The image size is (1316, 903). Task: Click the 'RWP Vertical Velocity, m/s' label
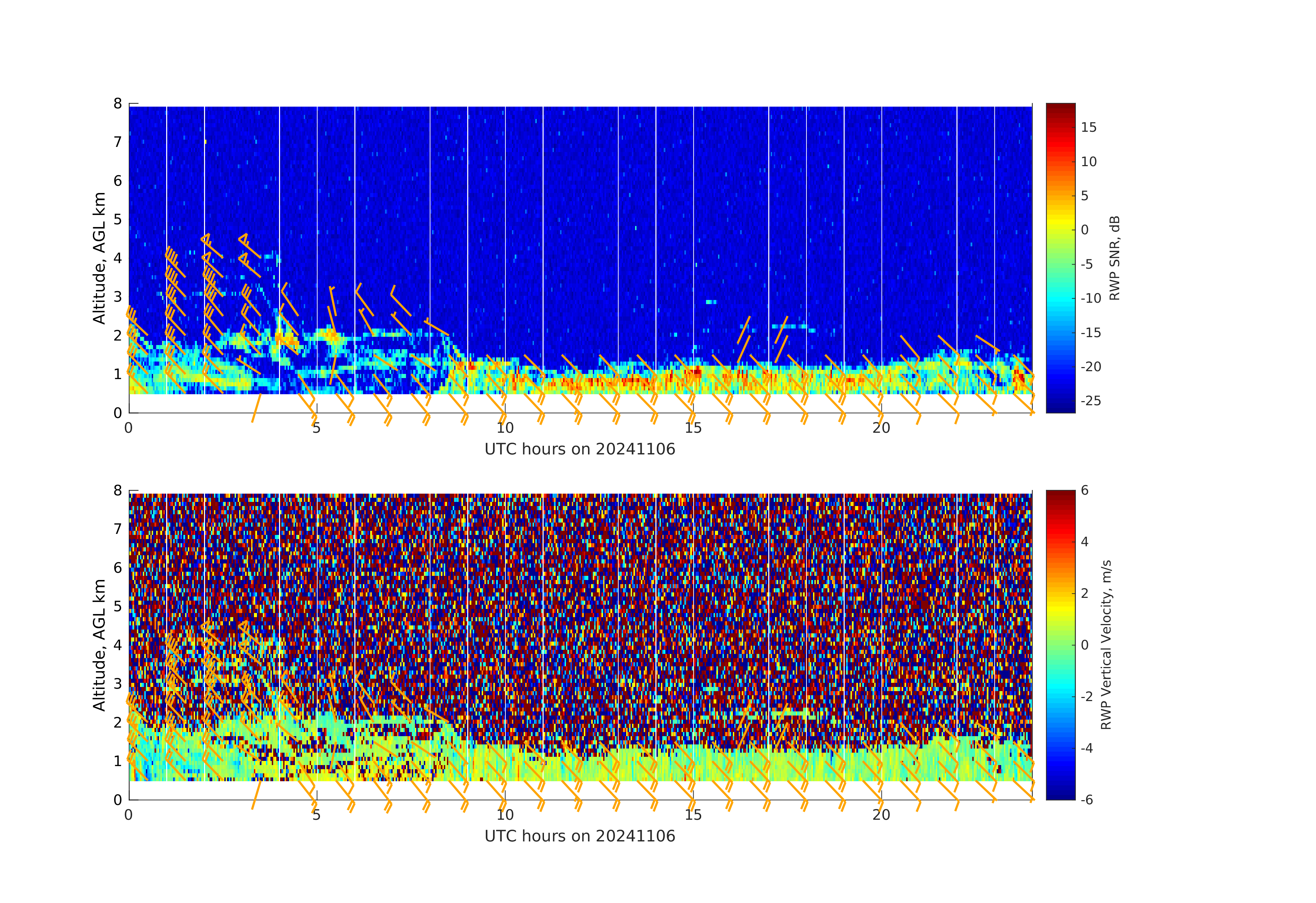[x=1106, y=644]
